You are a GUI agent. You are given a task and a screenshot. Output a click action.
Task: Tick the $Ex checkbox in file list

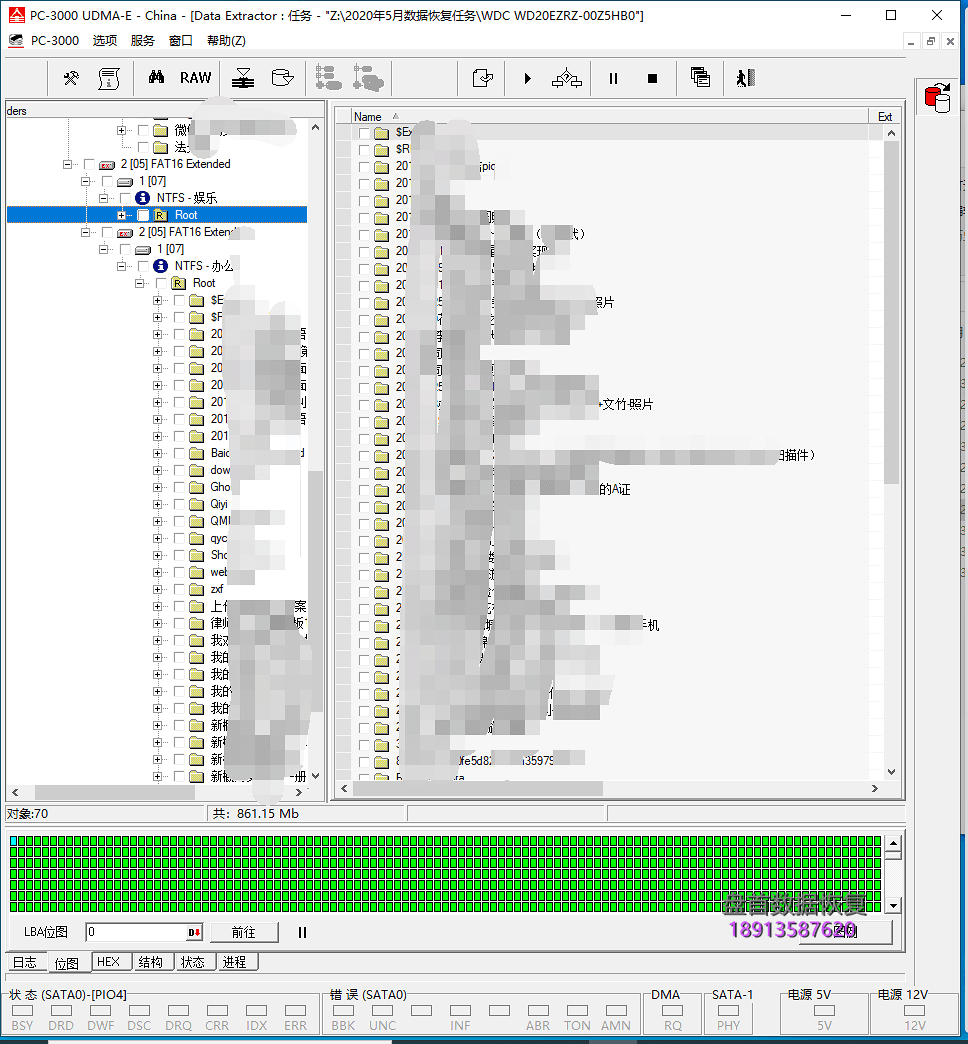[x=363, y=133]
